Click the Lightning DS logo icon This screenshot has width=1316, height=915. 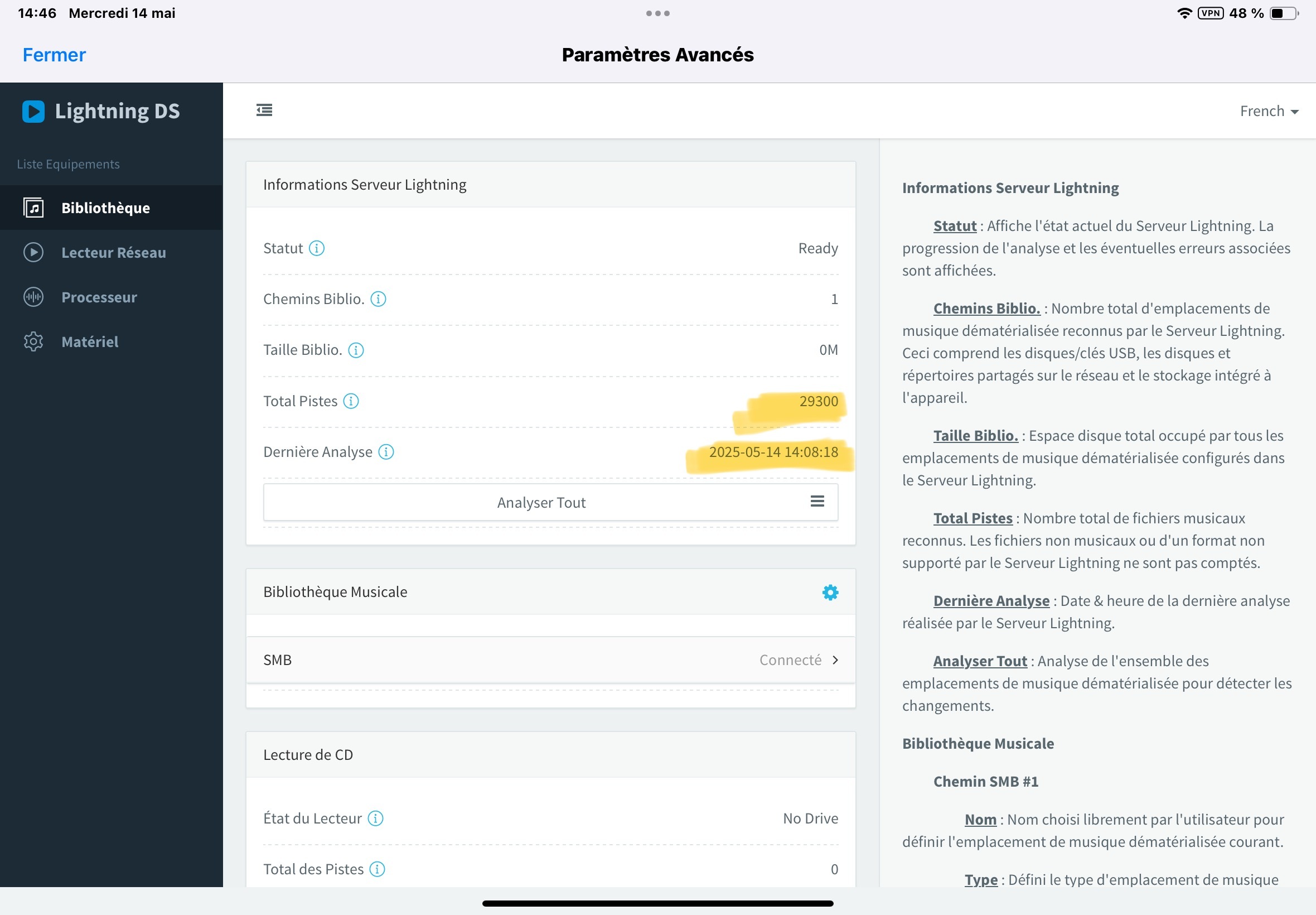click(x=33, y=111)
